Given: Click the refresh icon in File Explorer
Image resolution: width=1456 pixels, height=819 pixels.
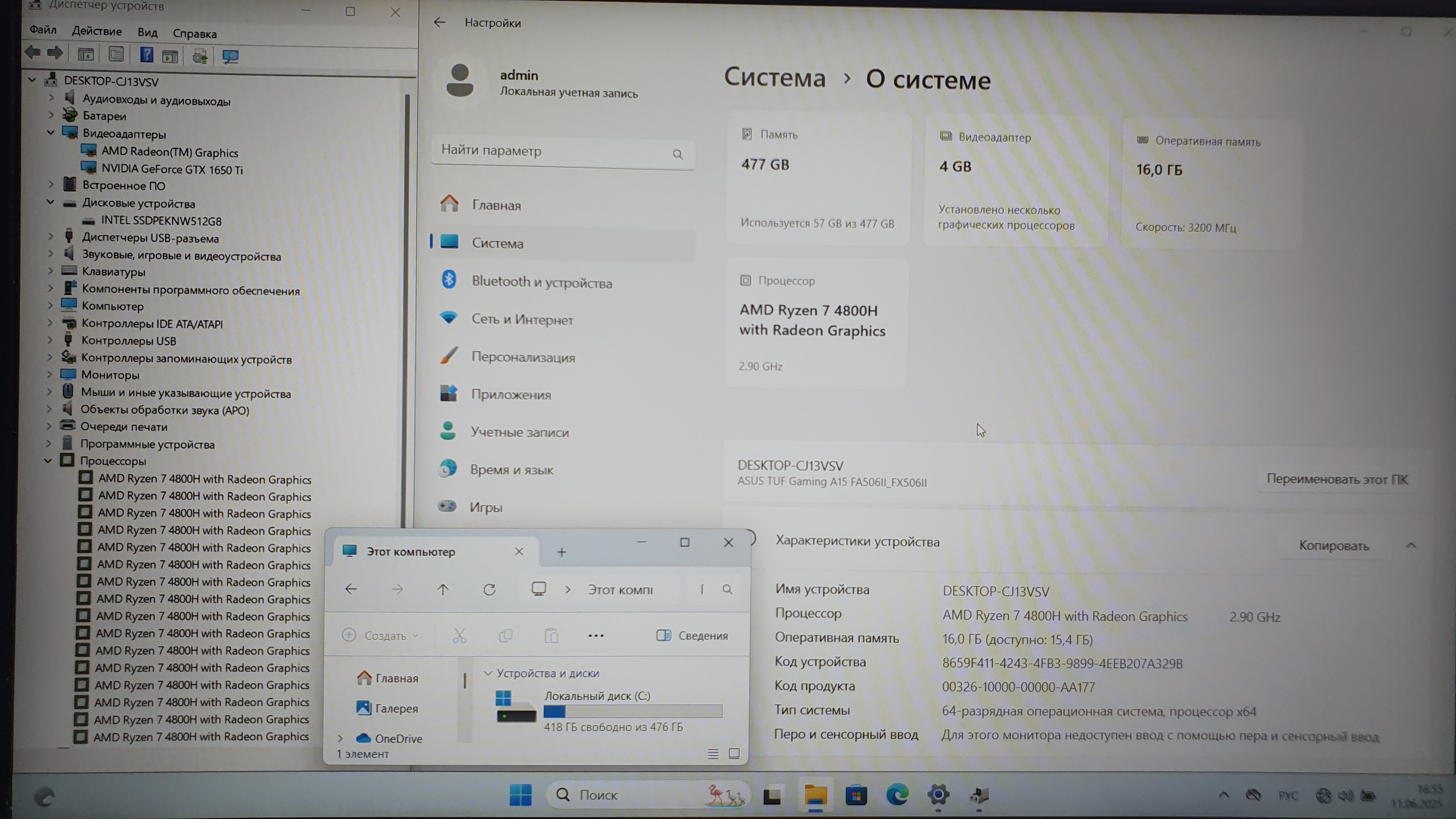Looking at the screenshot, I should (x=489, y=590).
